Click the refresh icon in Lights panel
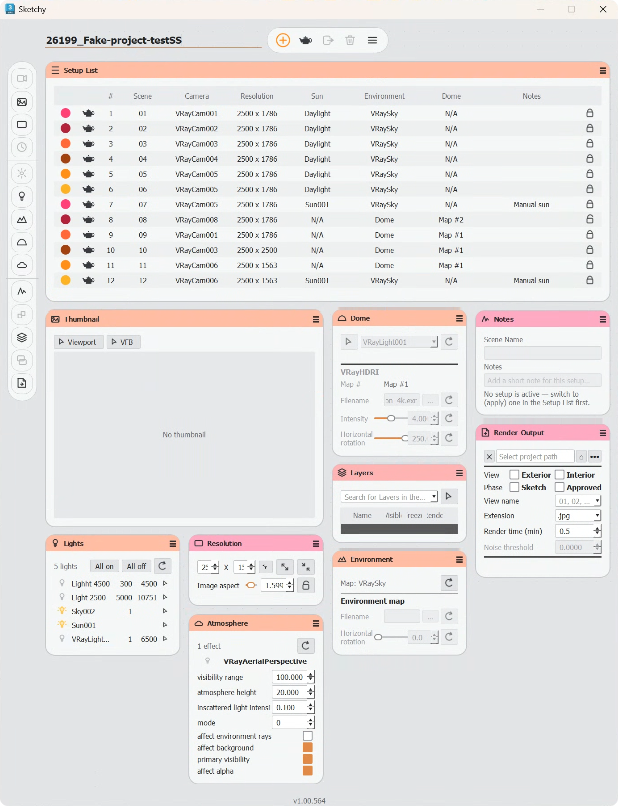This screenshot has width=618, height=806. coord(162,566)
